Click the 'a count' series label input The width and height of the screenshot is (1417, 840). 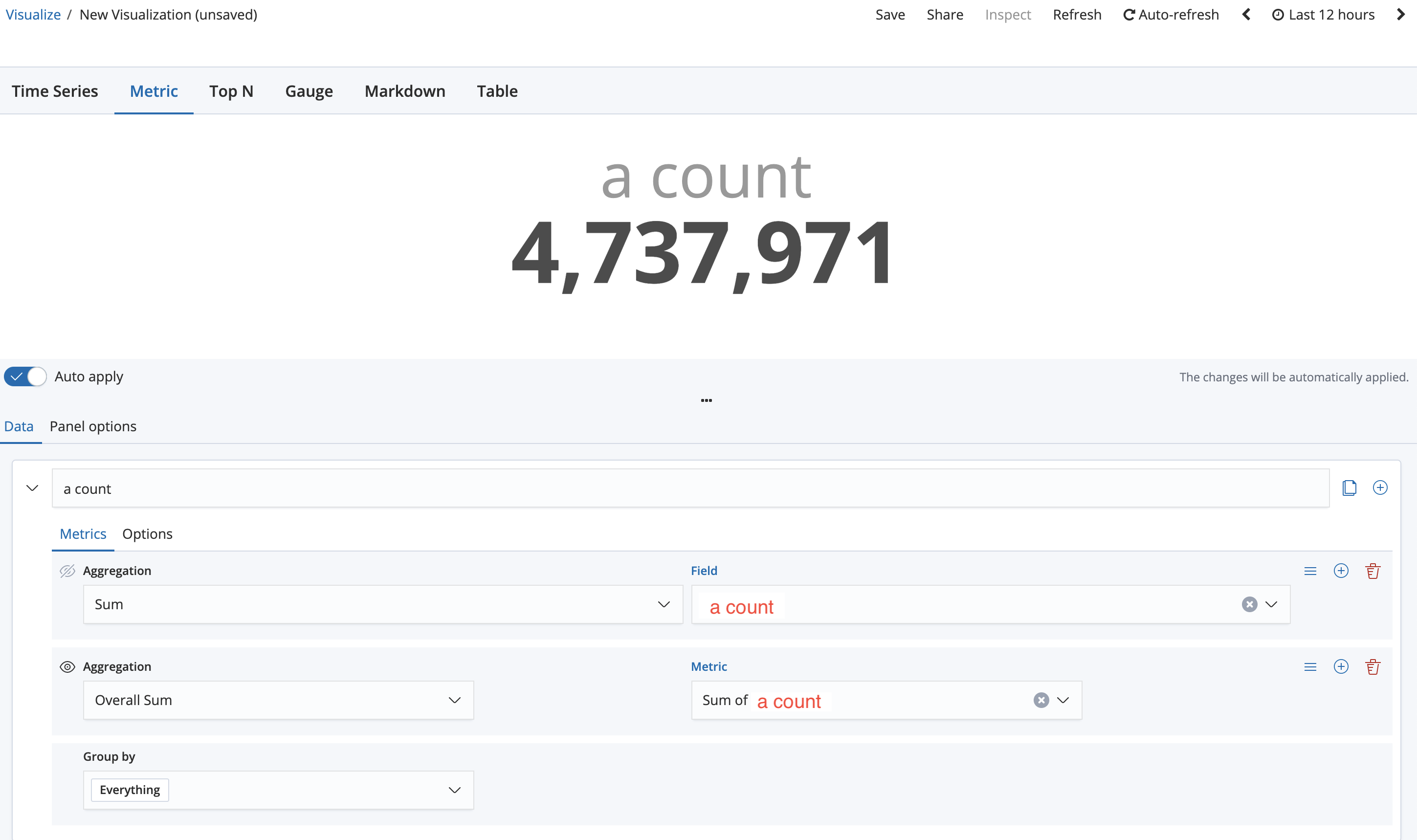[x=690, y=488]
